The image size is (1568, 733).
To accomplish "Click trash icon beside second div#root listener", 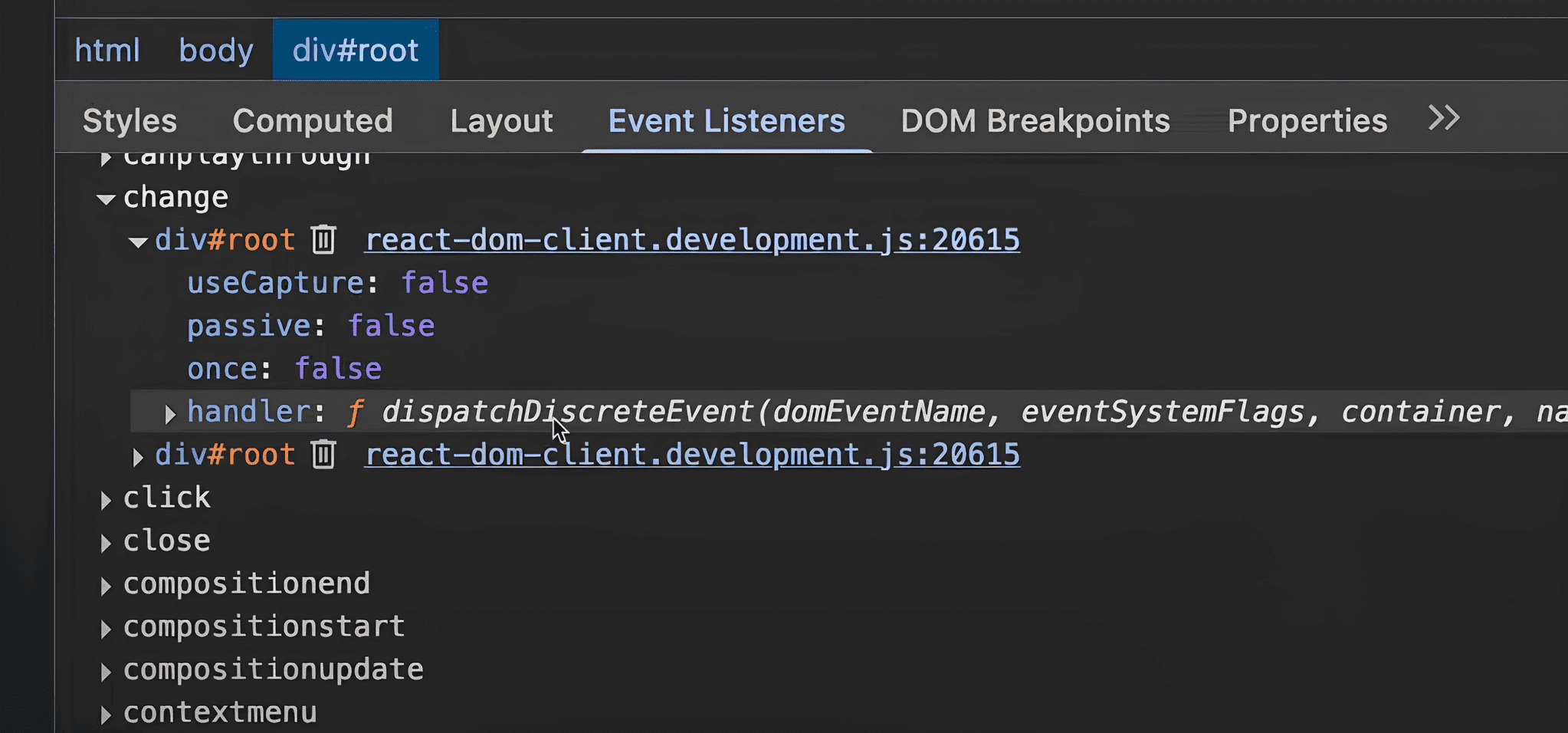I will (323, 455).
